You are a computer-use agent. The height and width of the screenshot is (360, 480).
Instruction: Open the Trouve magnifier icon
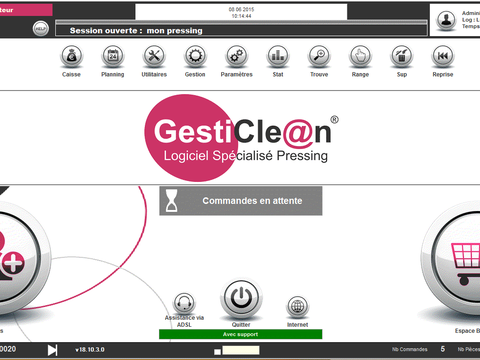click(x=319, y=56)
